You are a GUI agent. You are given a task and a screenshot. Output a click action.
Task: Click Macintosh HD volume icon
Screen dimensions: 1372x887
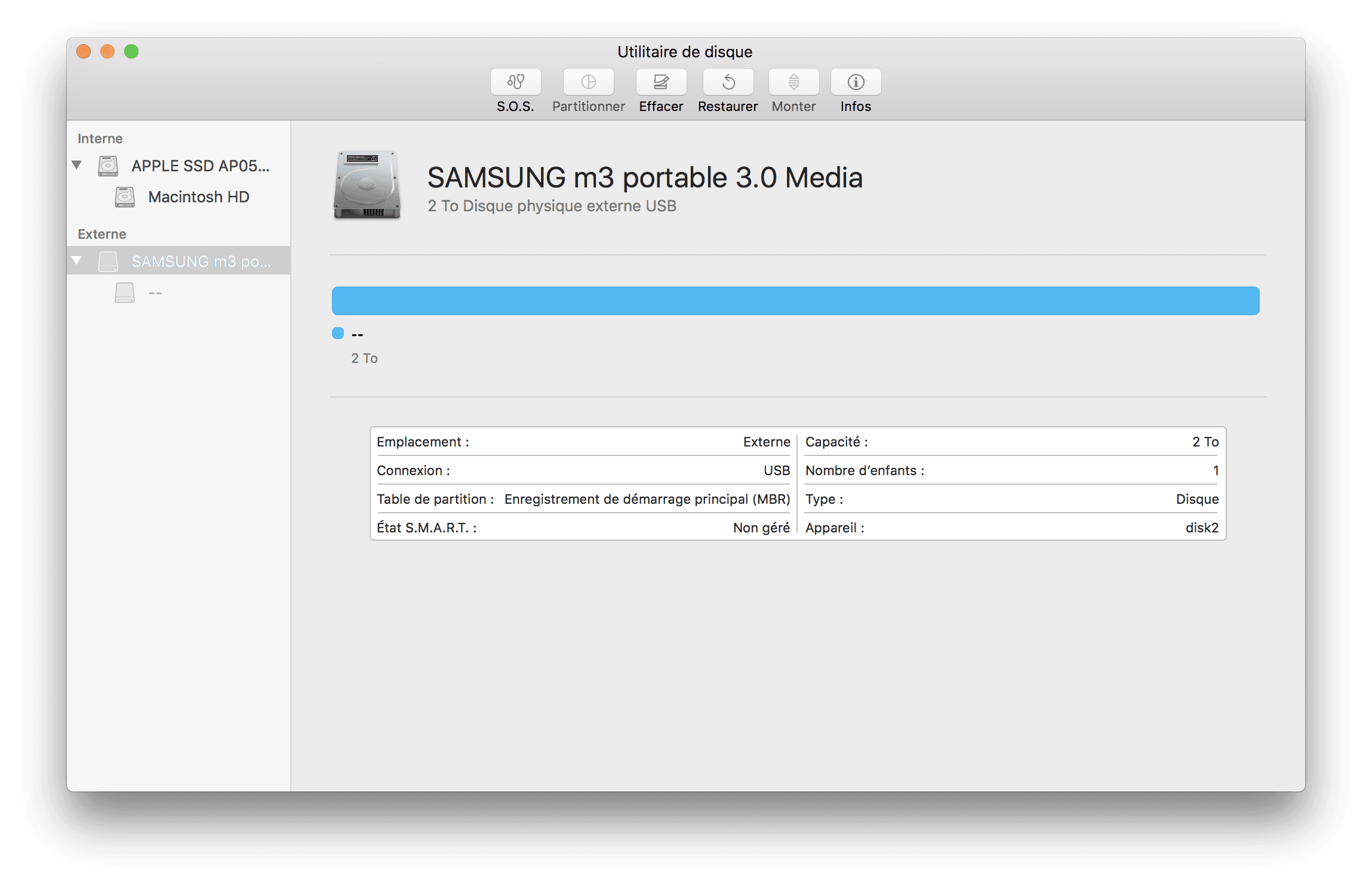click(125, 197)
